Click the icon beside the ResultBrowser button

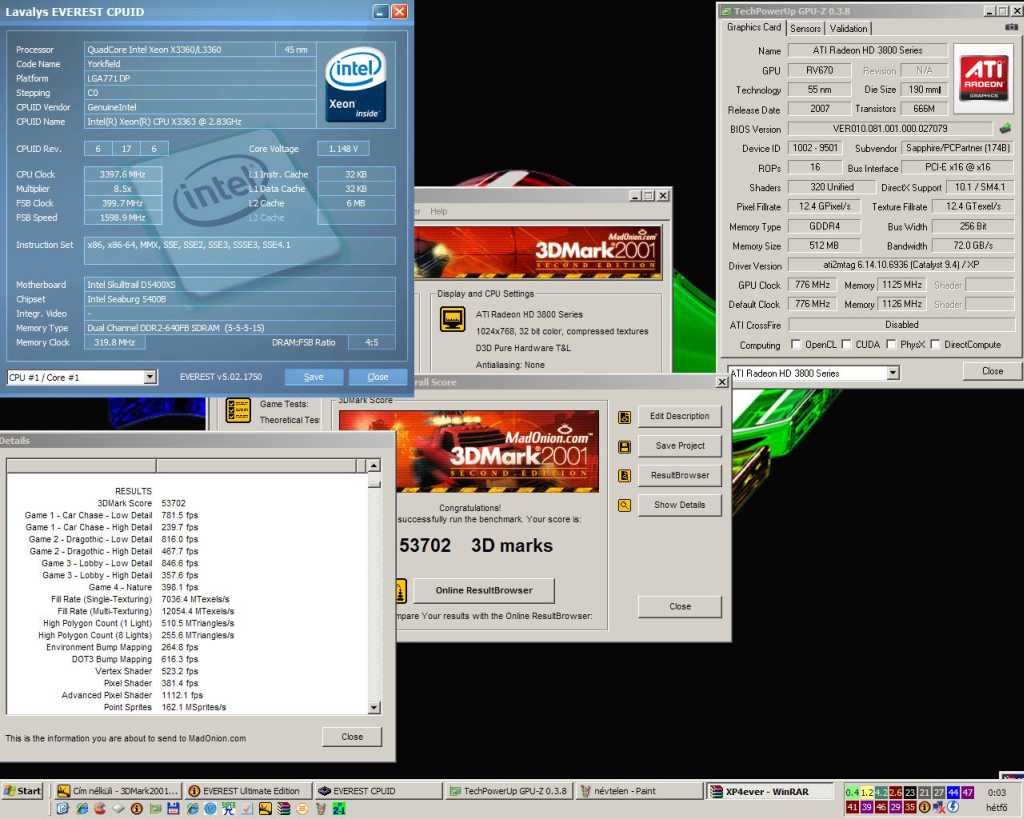(x=625, y=476)
